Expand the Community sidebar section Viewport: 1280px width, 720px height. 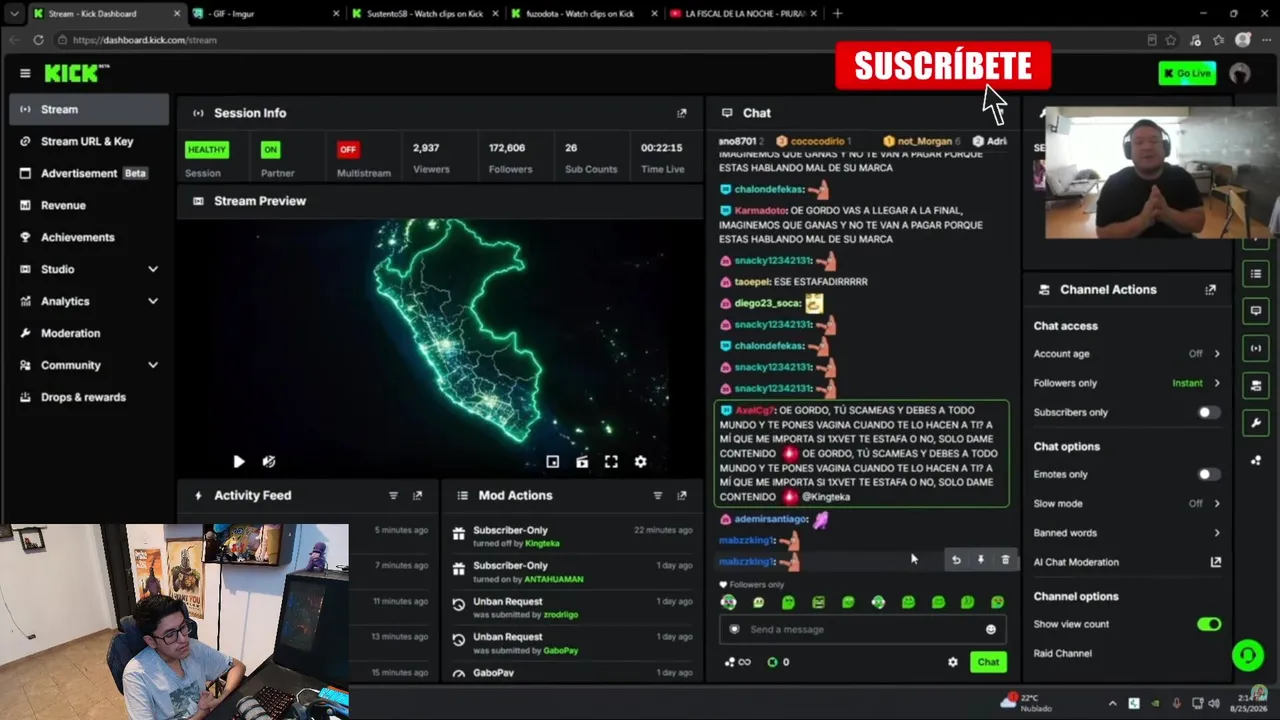(x=89, y=365)
